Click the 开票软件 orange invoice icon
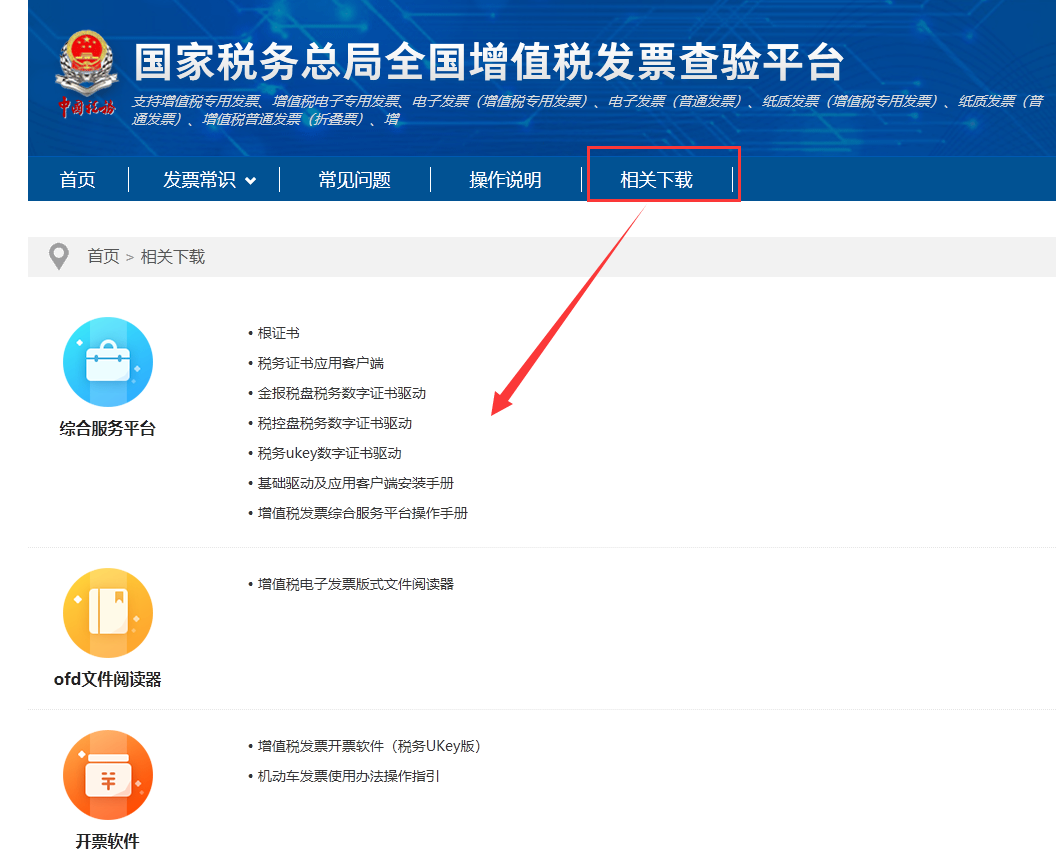Image resolution: width=1061 pixels, height=866 pixels. tap(108, 775)
